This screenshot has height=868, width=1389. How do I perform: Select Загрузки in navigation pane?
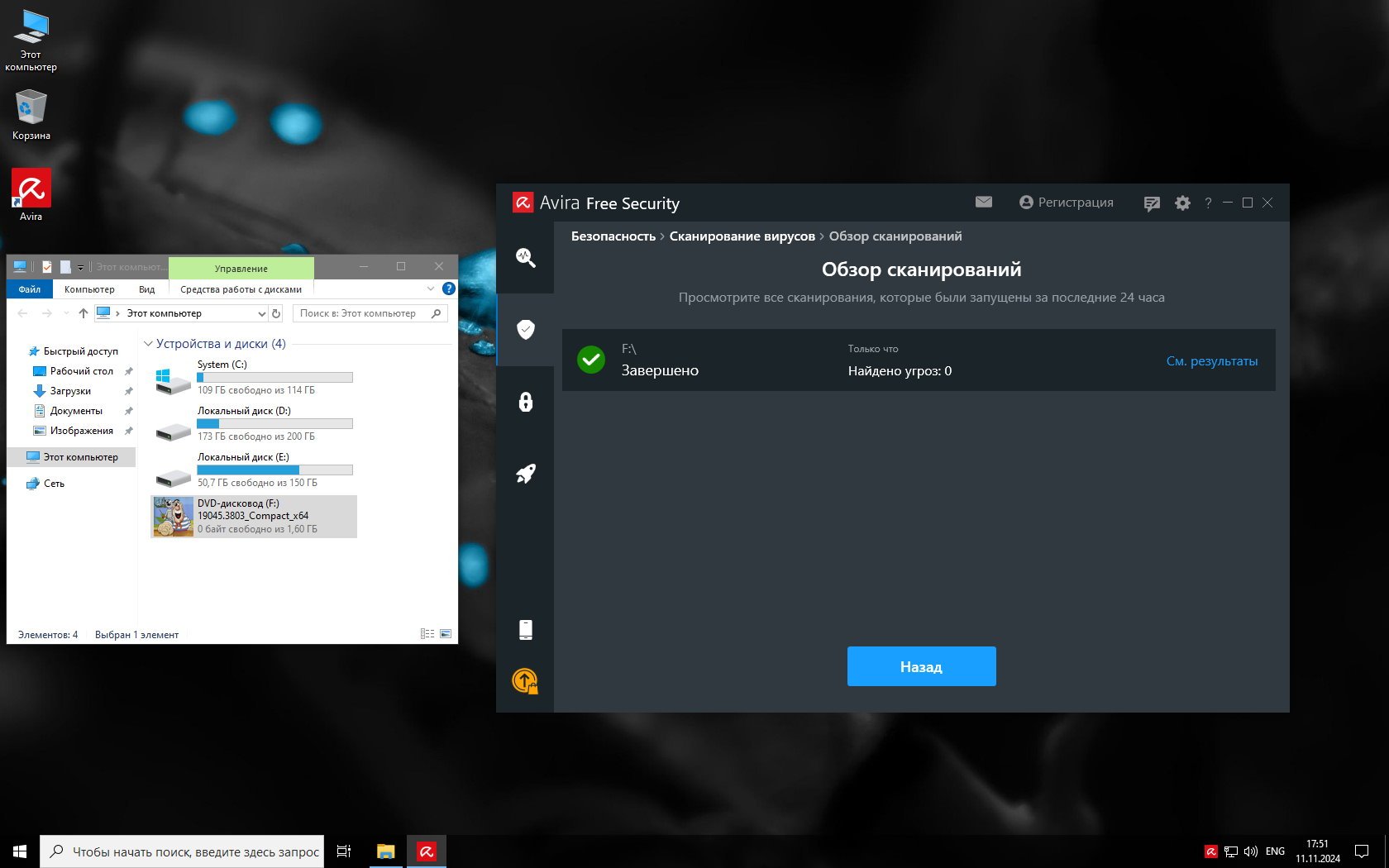point(62,391)
